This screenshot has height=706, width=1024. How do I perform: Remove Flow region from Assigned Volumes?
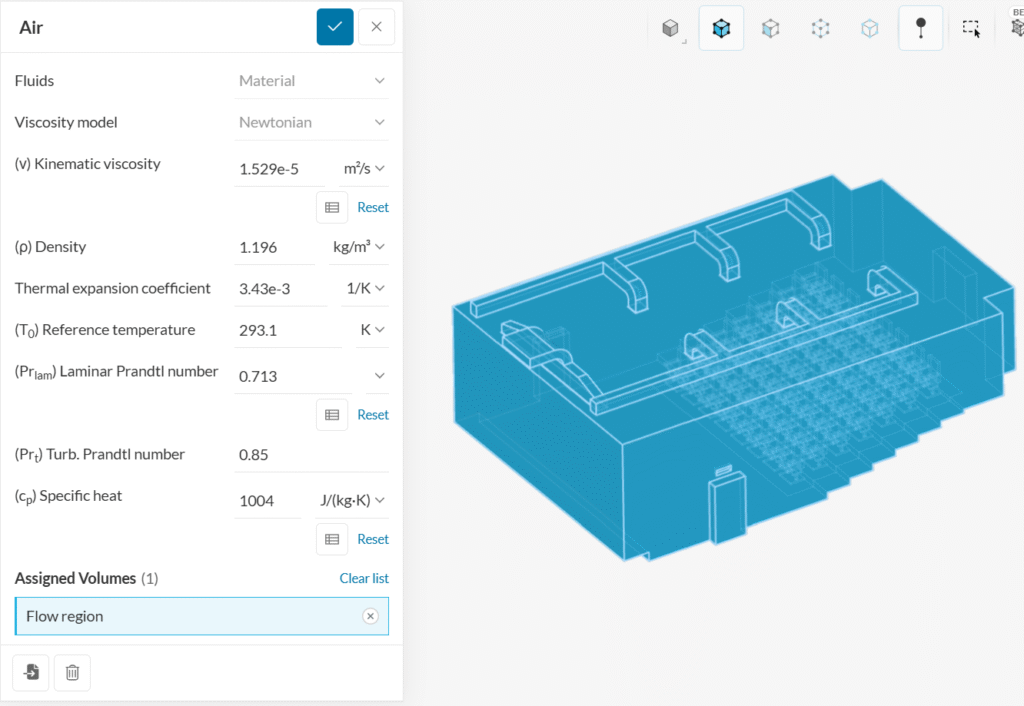pyautogui.click(x=371, y=616)
